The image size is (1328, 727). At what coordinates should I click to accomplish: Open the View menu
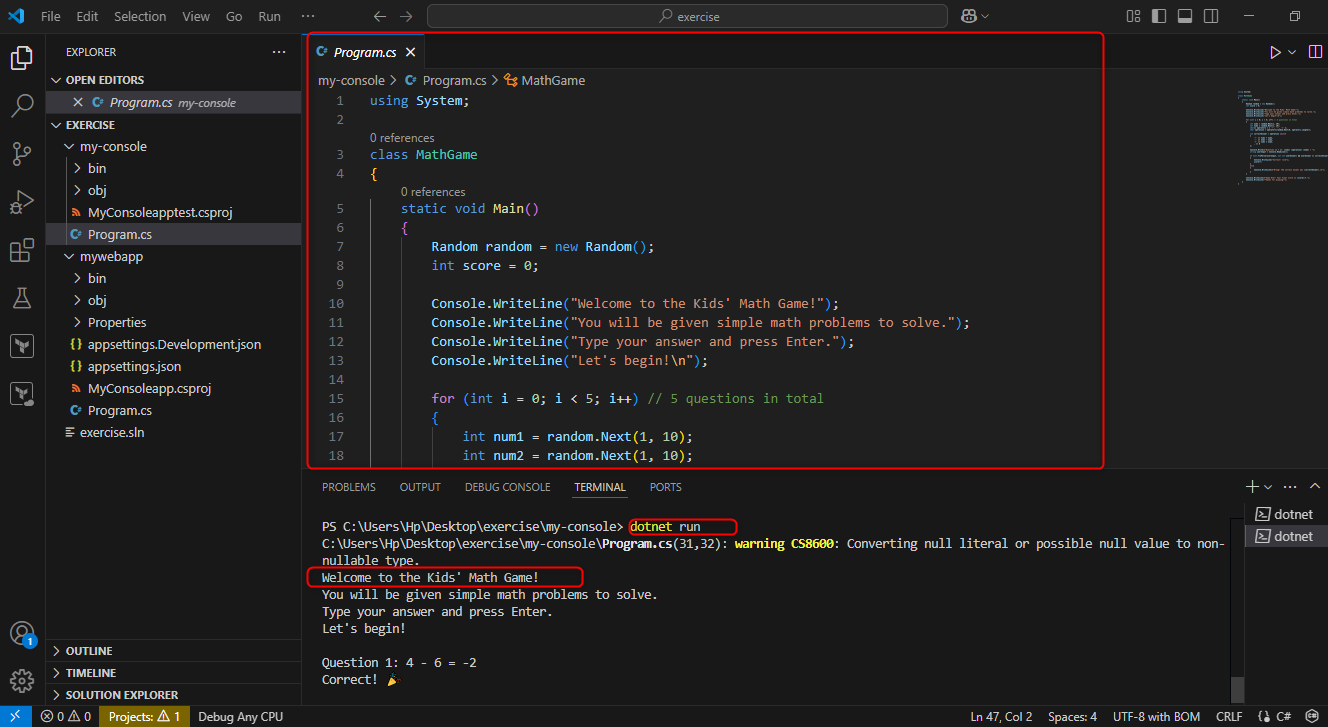[x=196, y=16]
